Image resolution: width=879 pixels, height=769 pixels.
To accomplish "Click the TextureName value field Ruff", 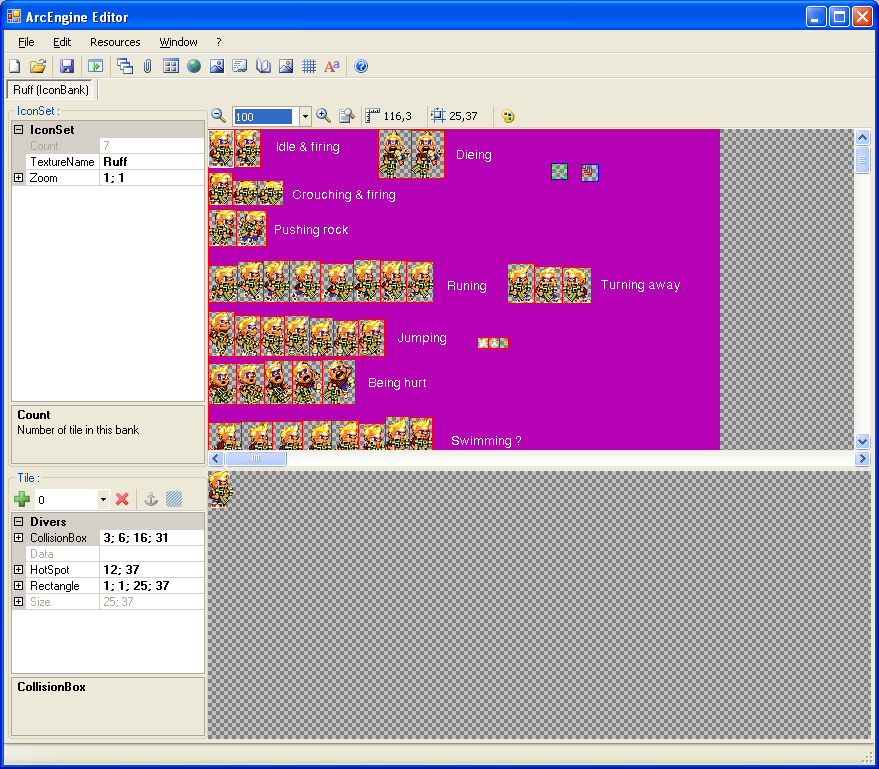I will click(x=152, y=162).
